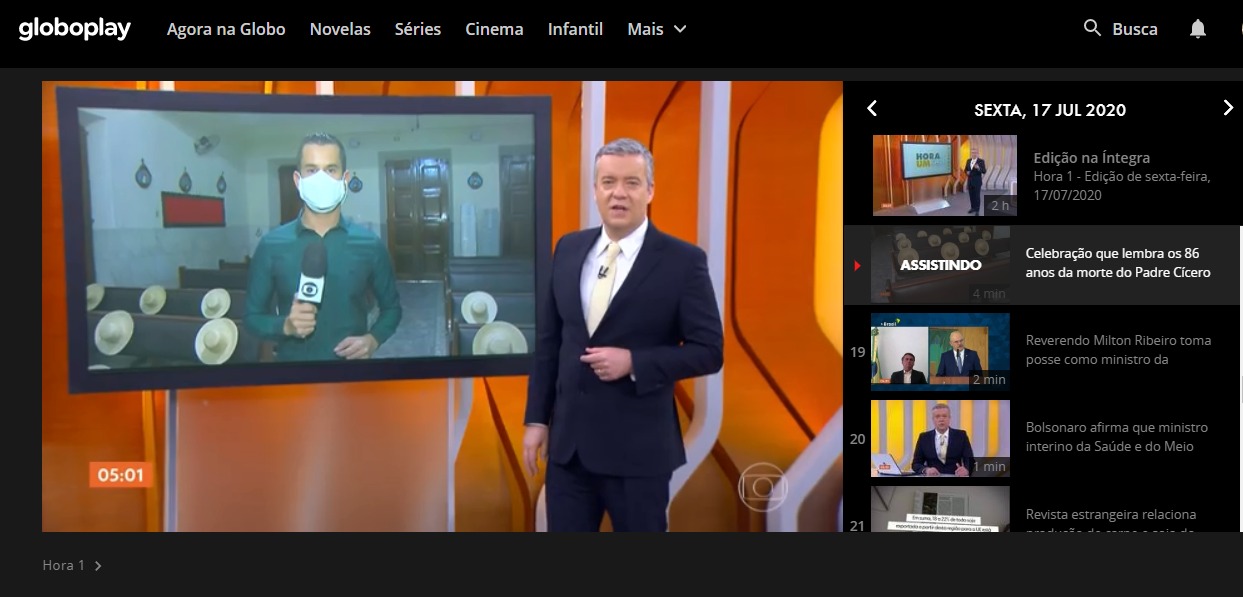
Task: Play the Revista estrangeira video thumbnail
Action: (x=940, y=509)
